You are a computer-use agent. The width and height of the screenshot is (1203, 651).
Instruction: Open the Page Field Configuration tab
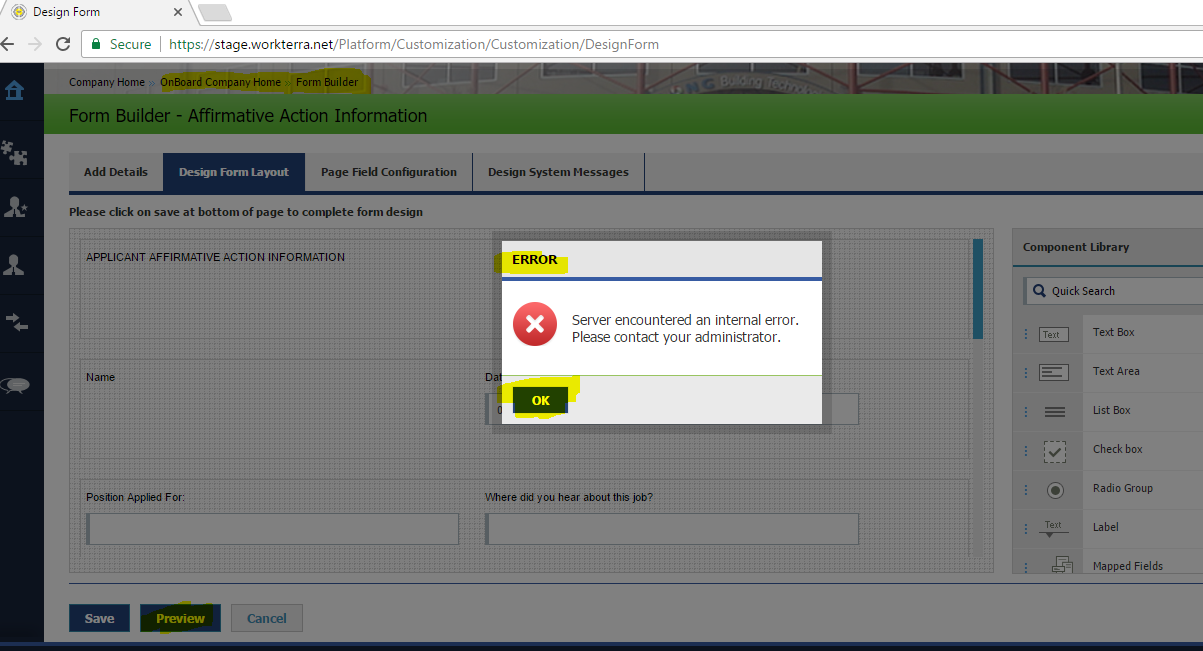click(388, 172)
